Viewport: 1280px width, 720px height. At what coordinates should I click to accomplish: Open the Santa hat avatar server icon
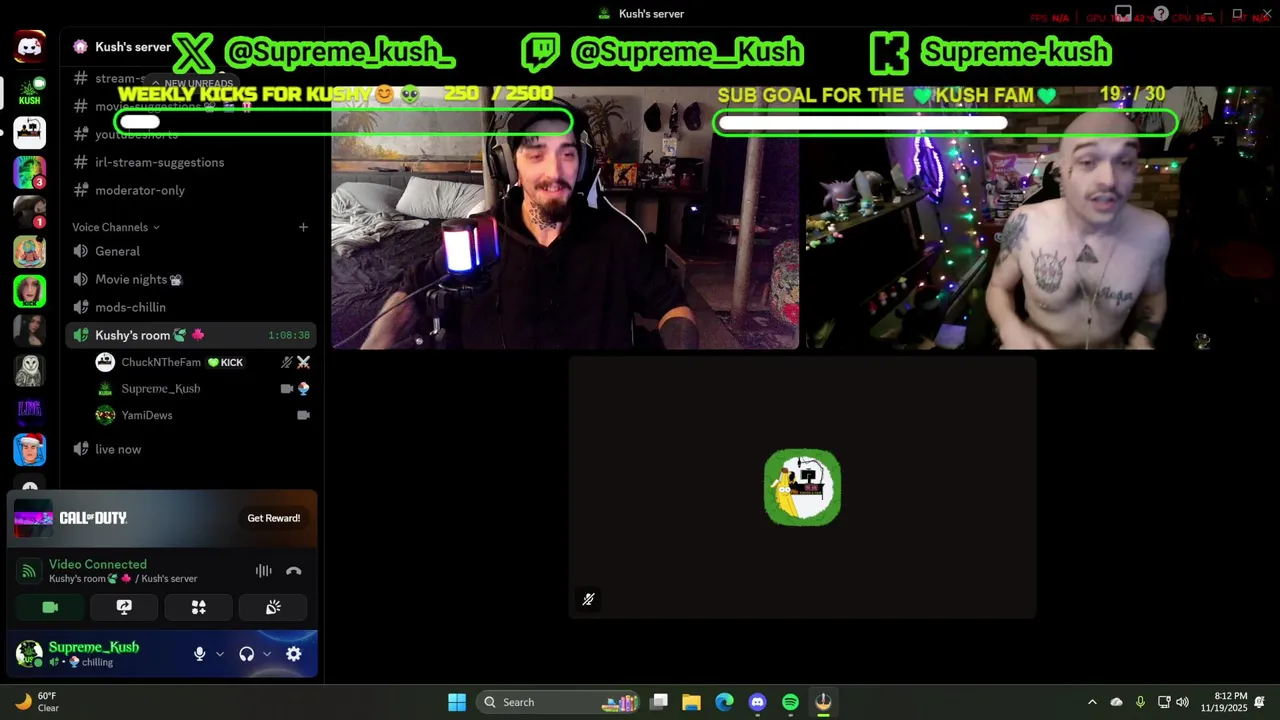click(29, 450)
